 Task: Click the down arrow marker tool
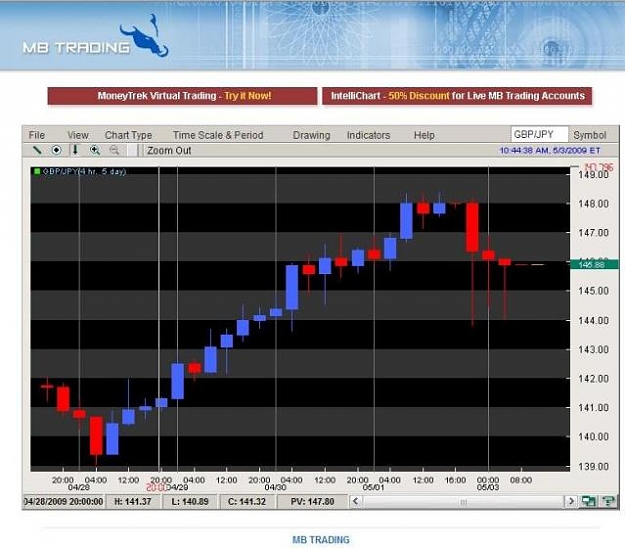coord(75,150)
